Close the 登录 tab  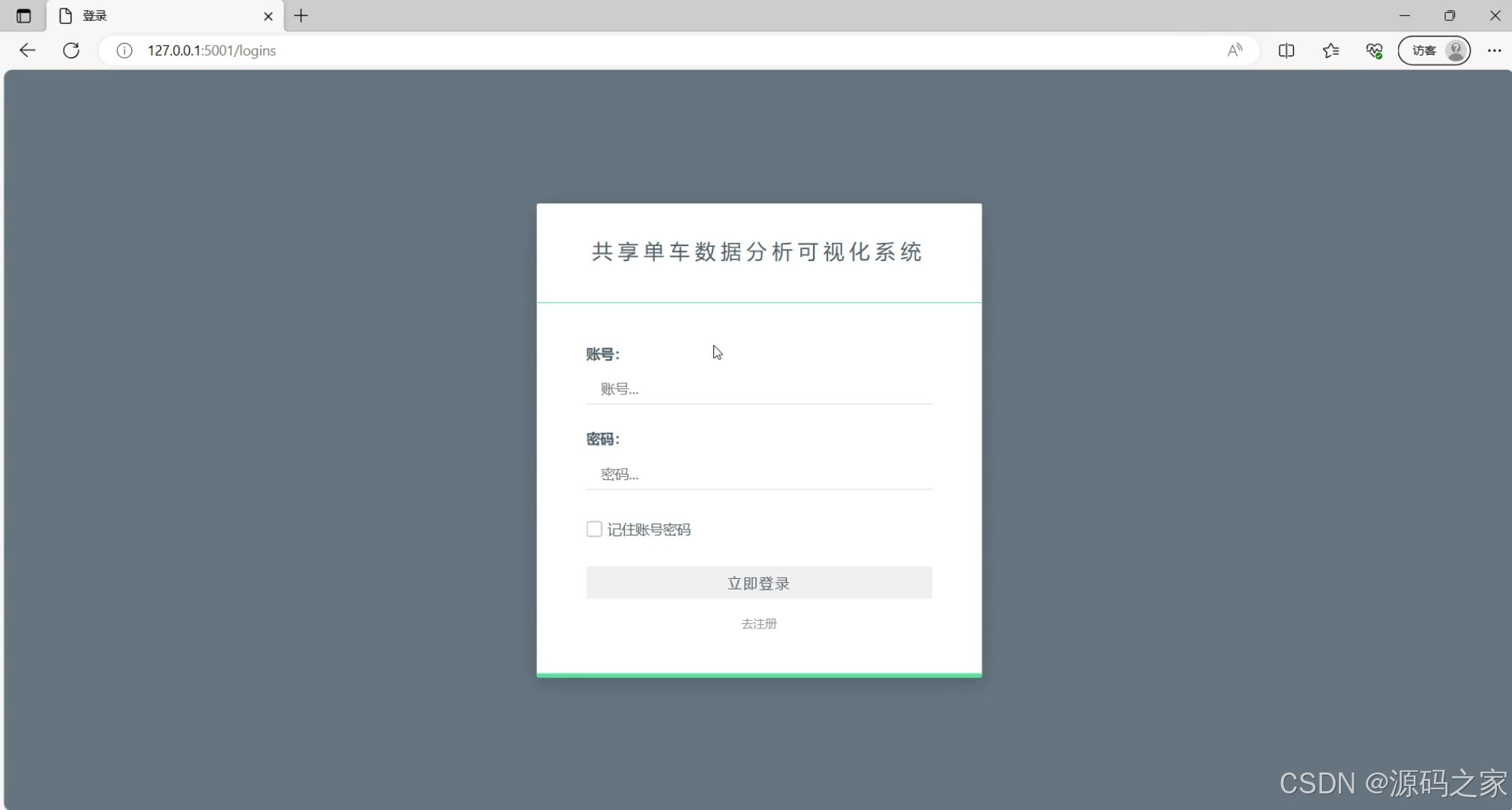point(268,16)
